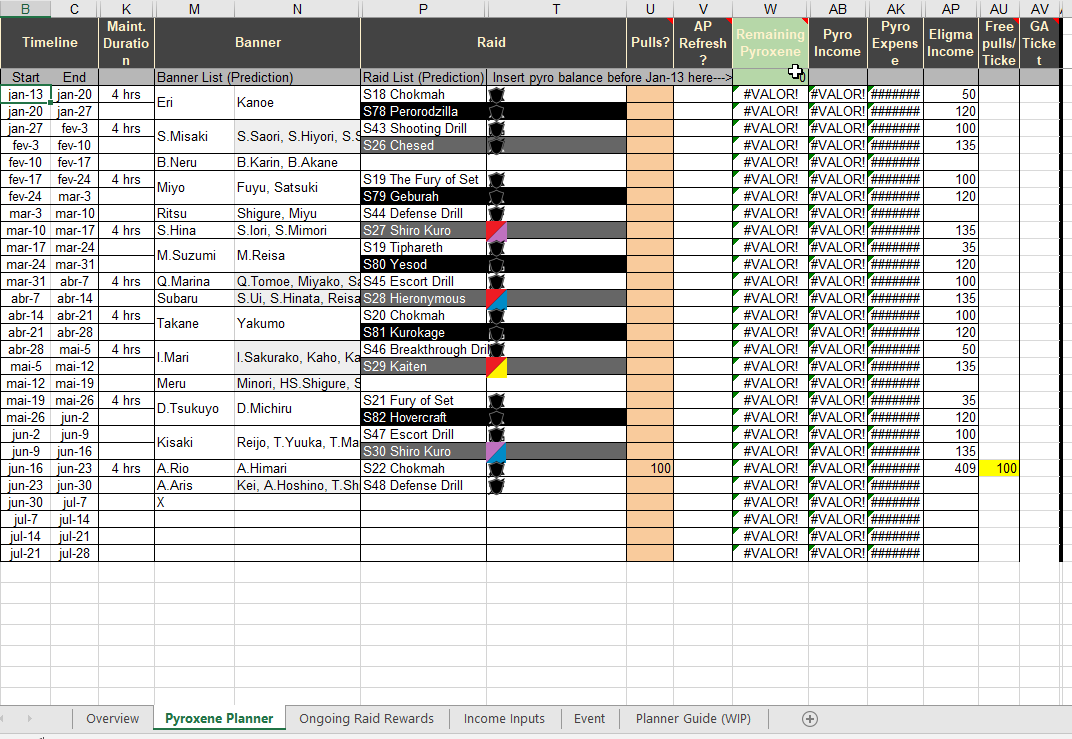Click Eligma Income value 409
This screenshot has width=1072, height=739.
click(x=950, y=468)
